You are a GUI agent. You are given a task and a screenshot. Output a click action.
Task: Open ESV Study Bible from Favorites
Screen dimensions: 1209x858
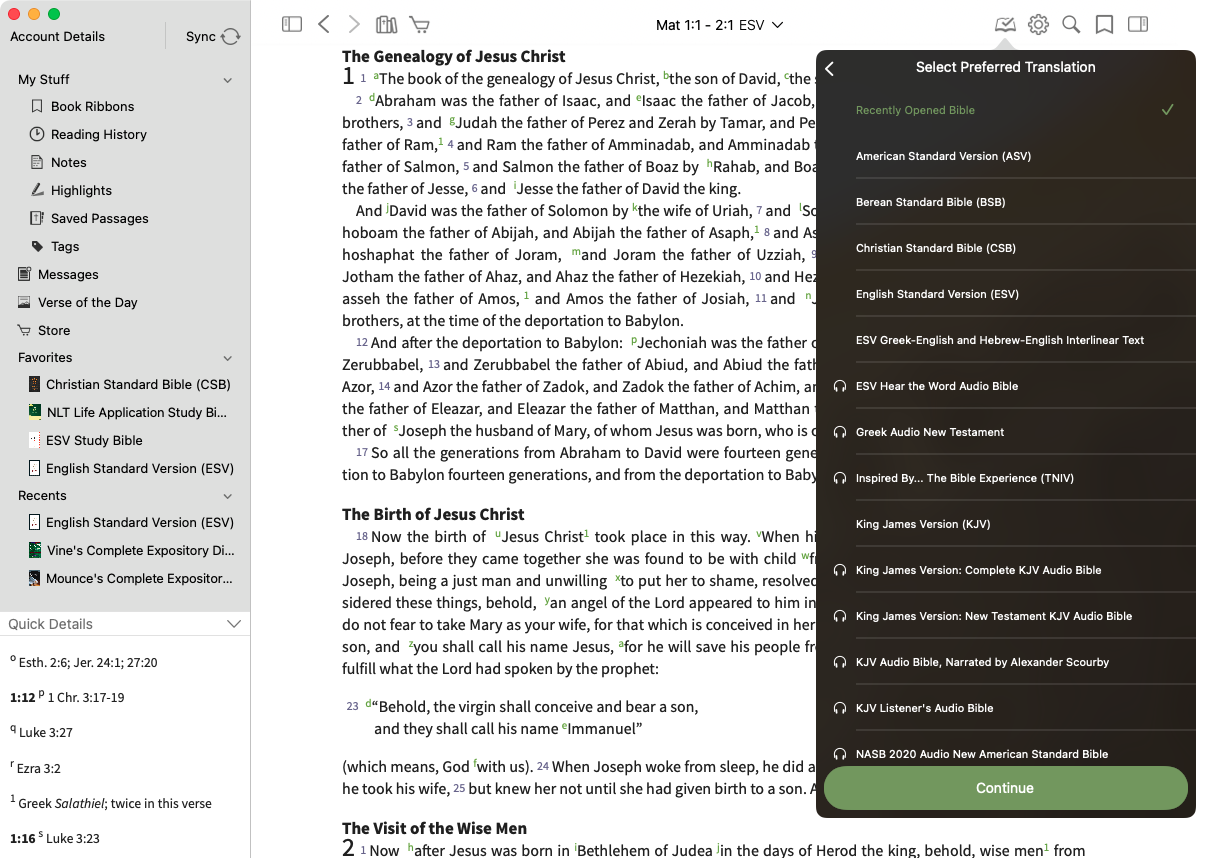pos(94,440)
